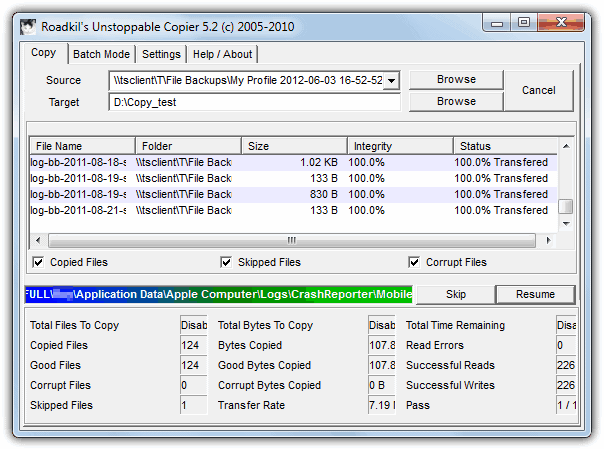Click the Target path input field
The image size is (604, 449).
tap(254, 102)
